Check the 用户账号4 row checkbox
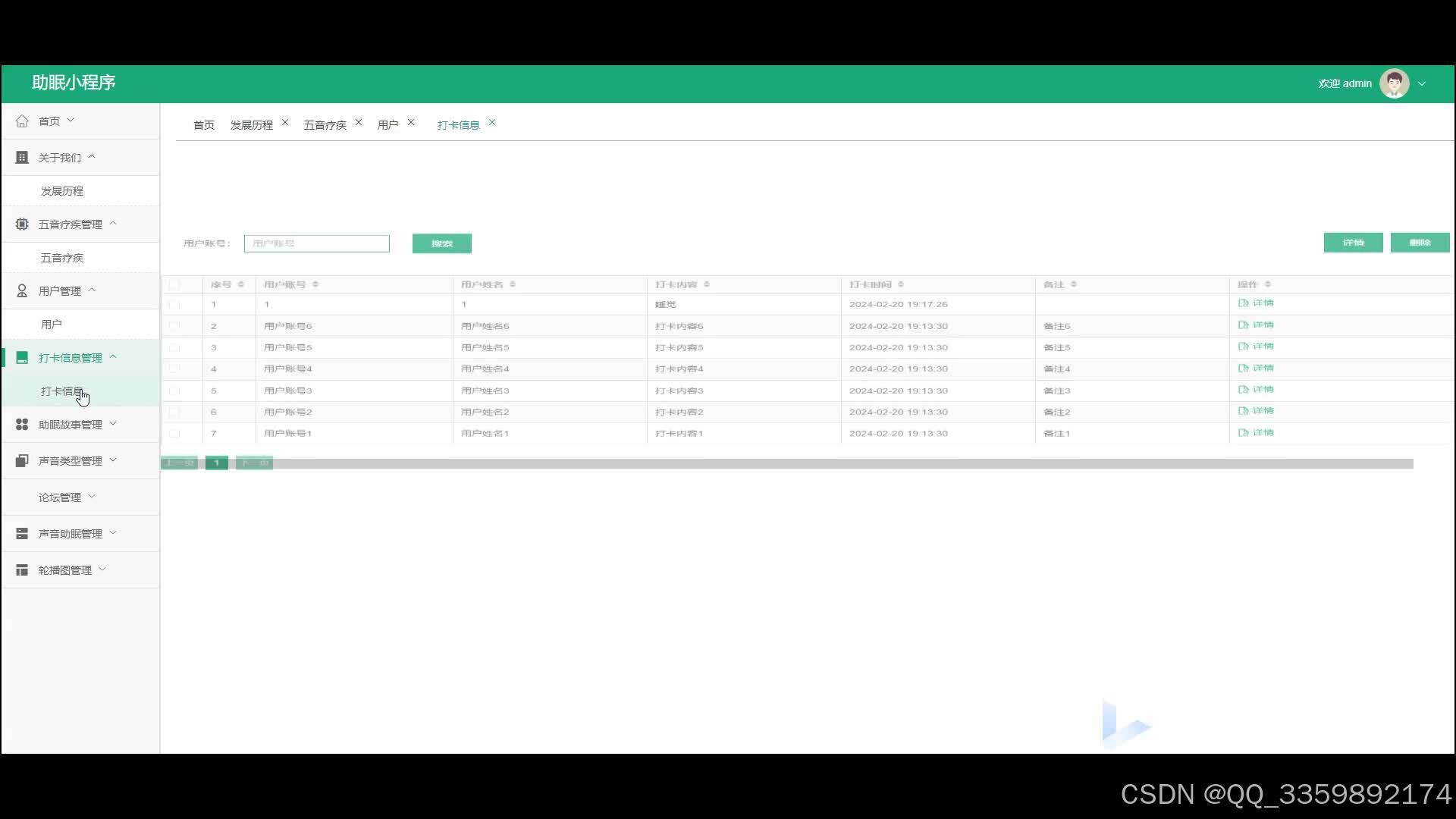The height and width of the screenshot is (819, 1456). 174,369
